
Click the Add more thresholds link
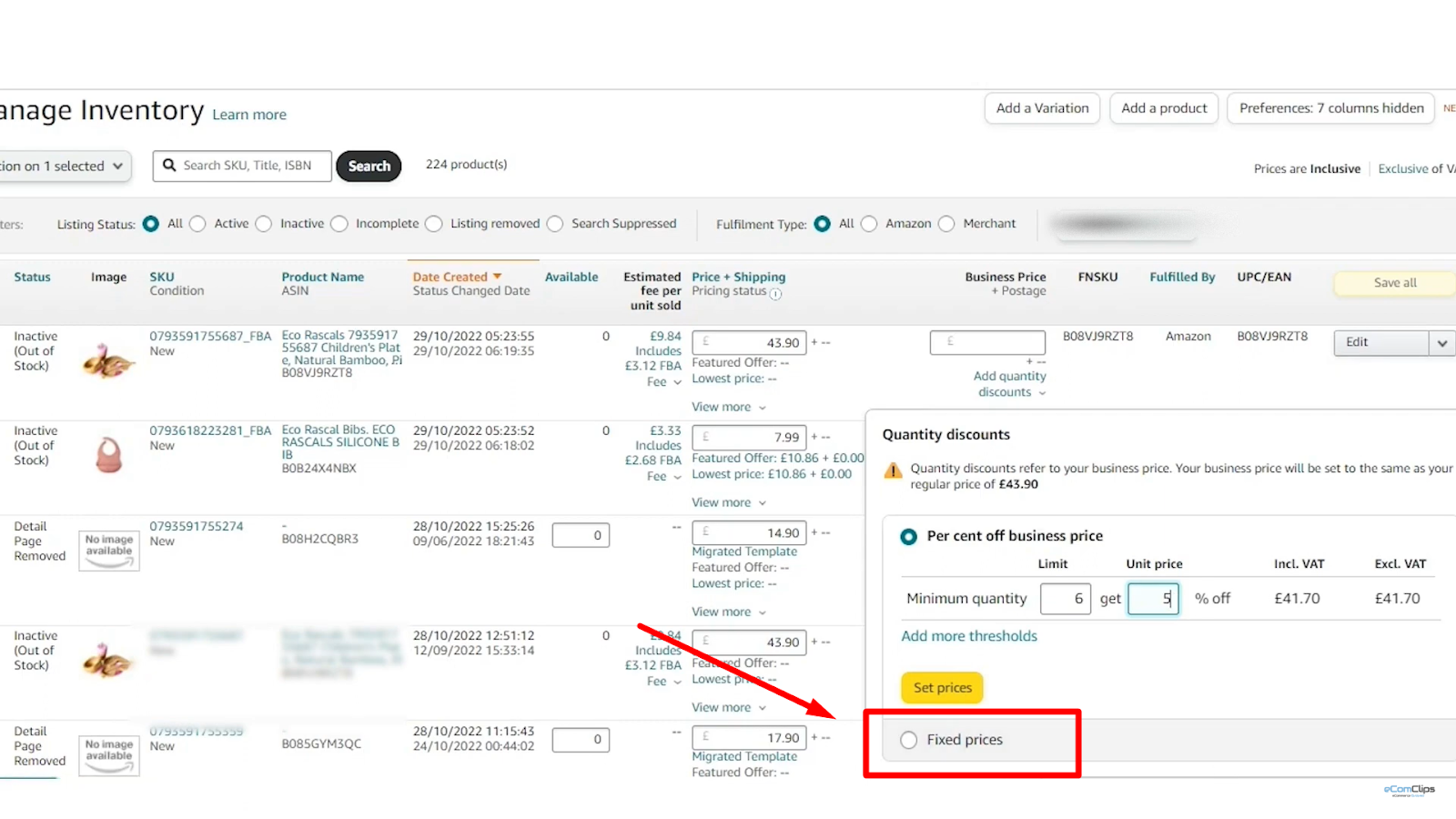click(969, 636)
